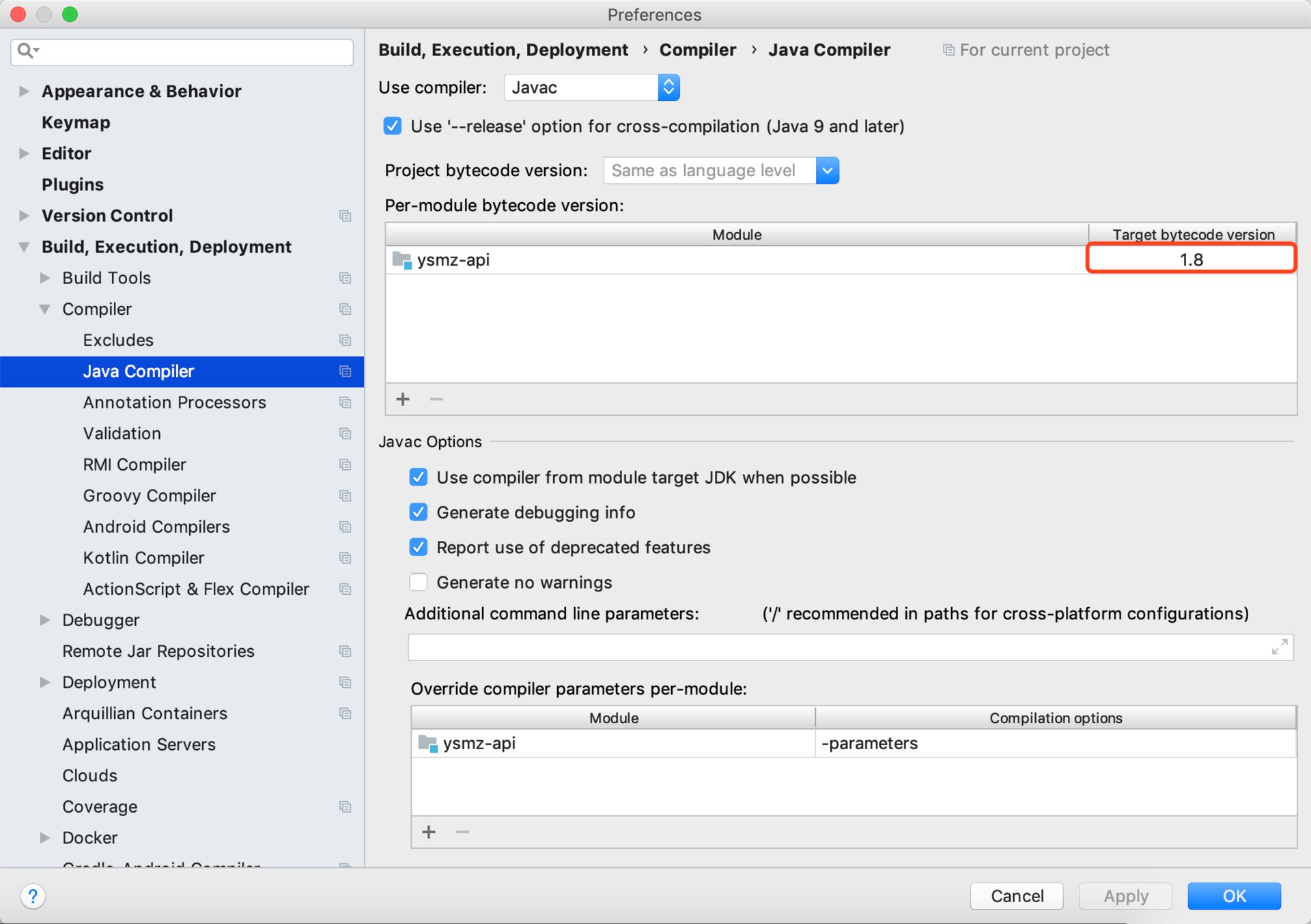Click project-level icon beside Annotation Processors

pyautogui.click(x=345, y=402)
